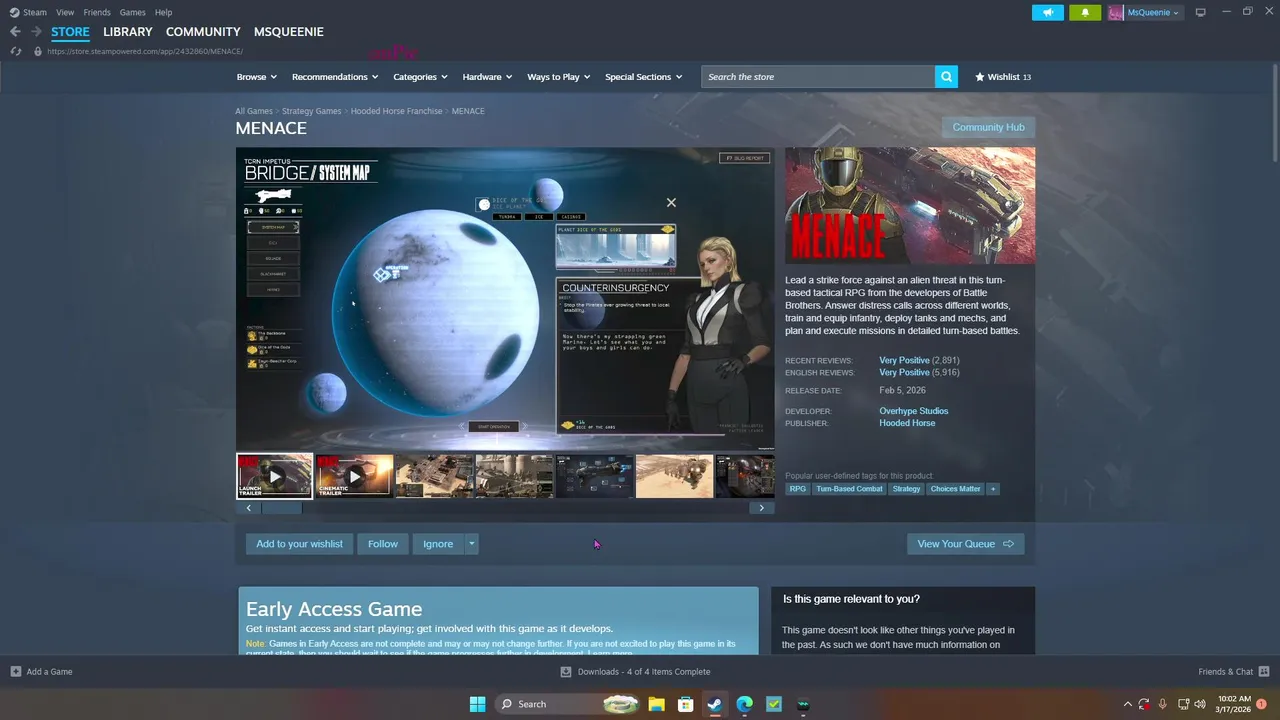Open Microsoft Edge from the taskbar
The image size is (1280, 720).
[x=744, y=704]
